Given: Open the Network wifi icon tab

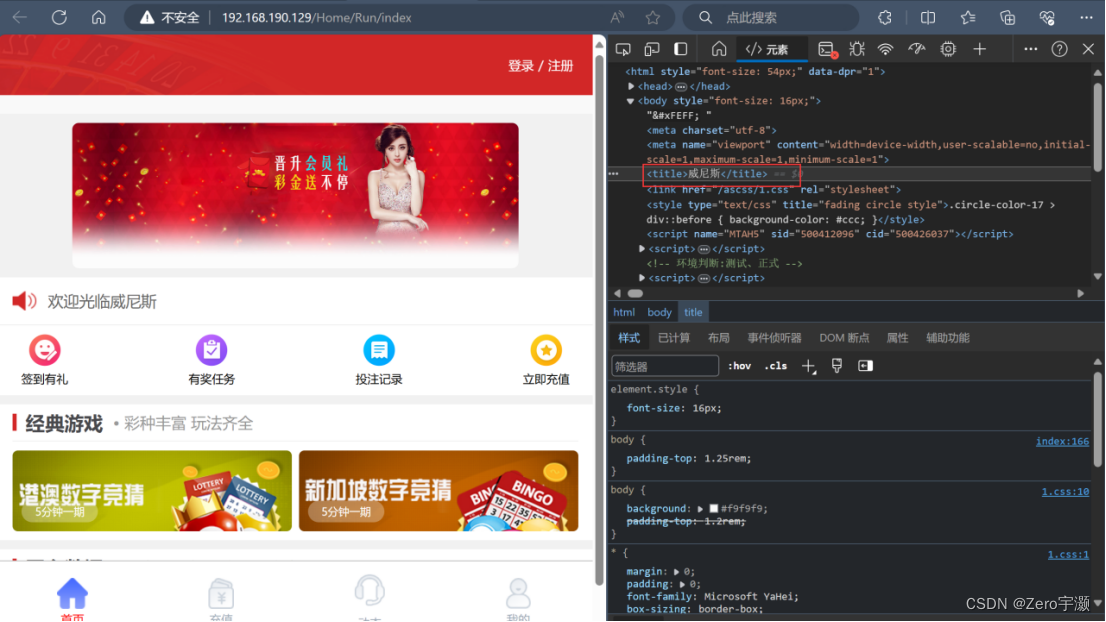Looking at the screenshot, I should 885,49.
